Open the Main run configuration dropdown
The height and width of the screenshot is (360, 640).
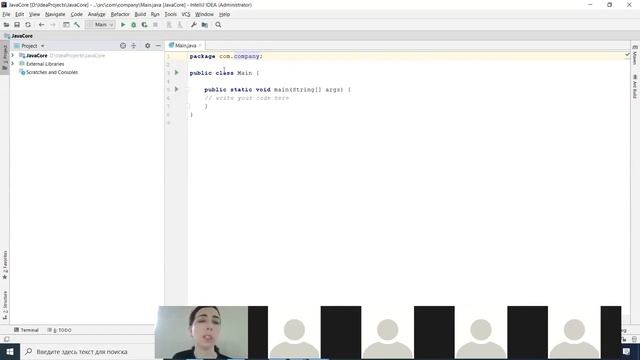101,25
